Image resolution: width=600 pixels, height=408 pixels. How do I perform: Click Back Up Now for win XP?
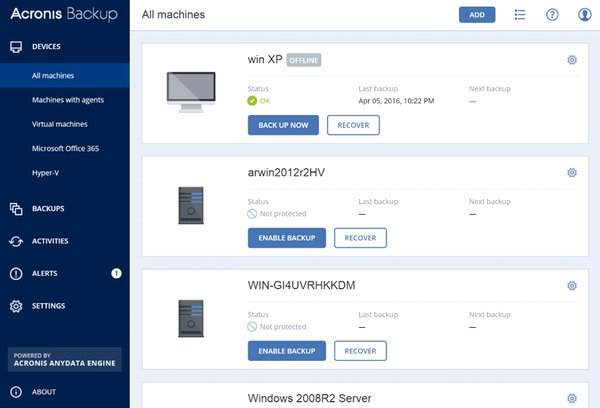pyautogui.click(x=283, y=125)
